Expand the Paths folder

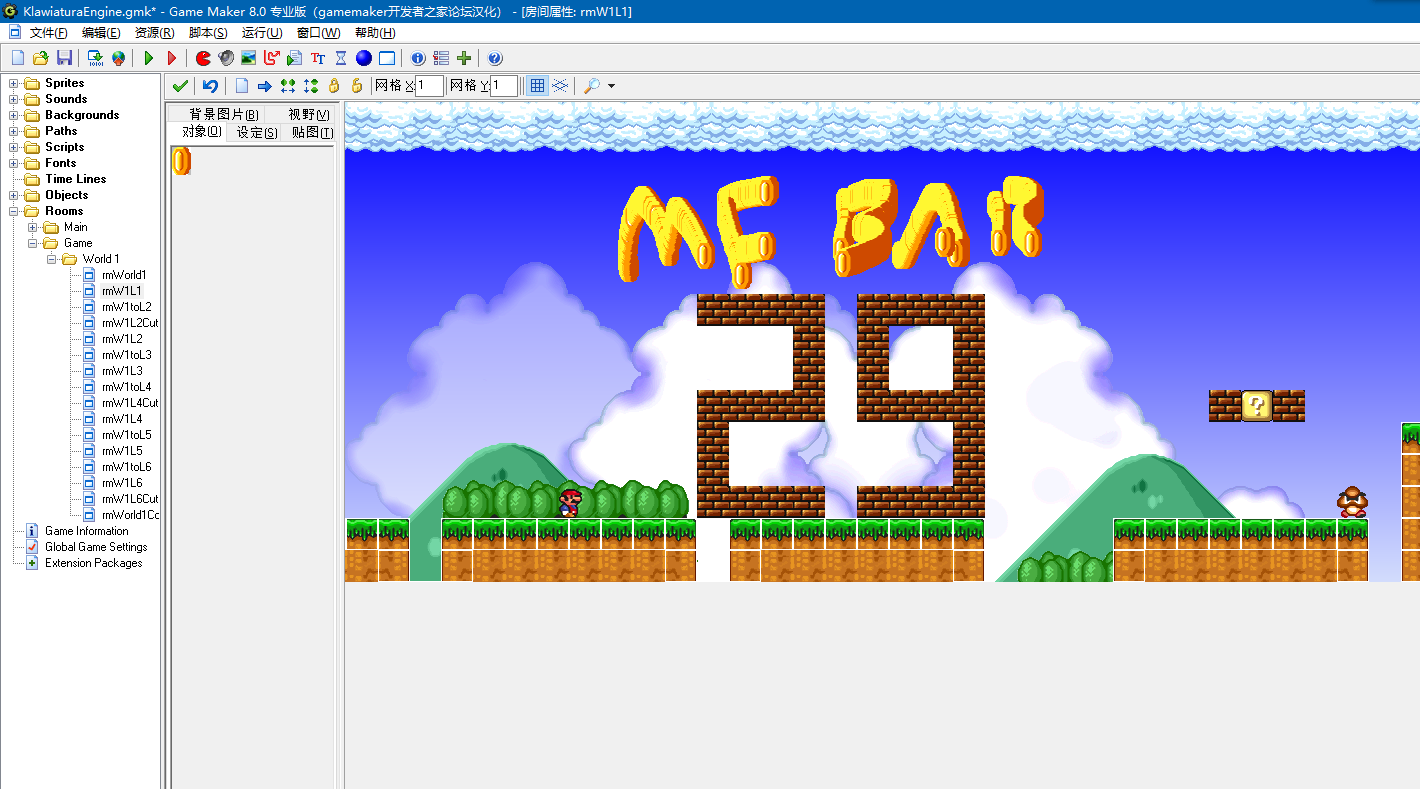[14, 131]
